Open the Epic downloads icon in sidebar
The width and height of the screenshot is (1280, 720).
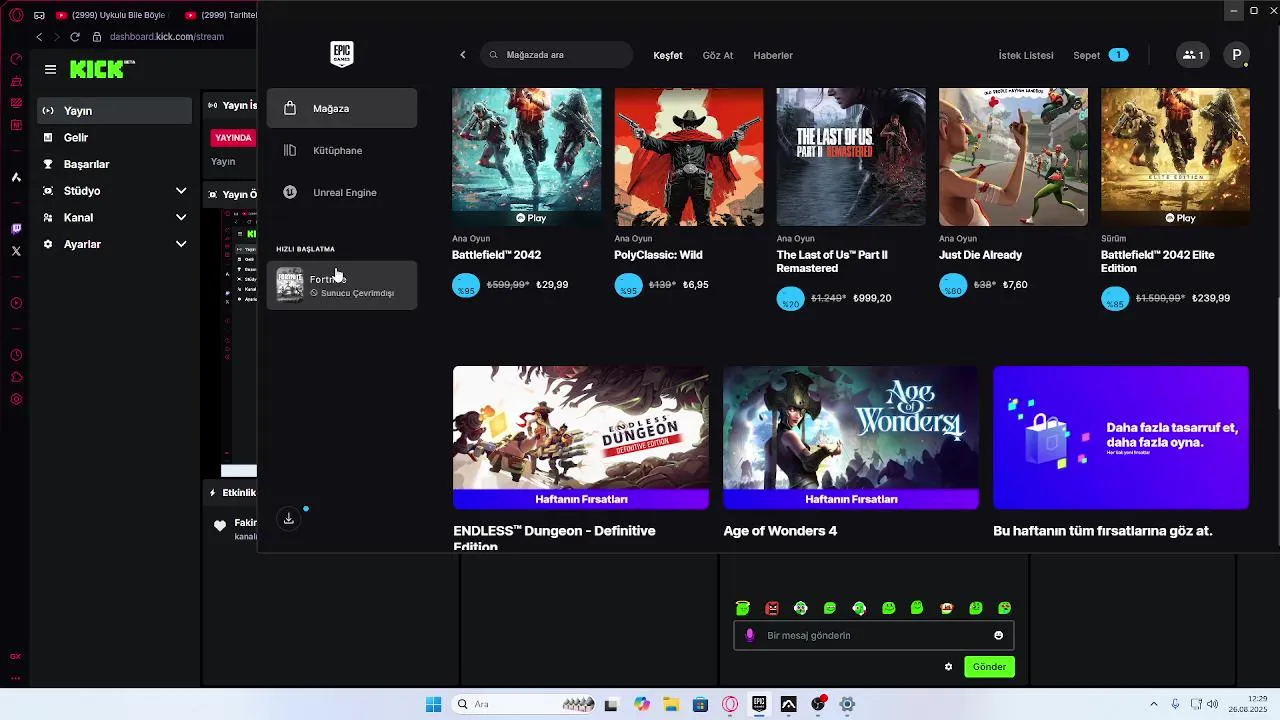(289, 518)
